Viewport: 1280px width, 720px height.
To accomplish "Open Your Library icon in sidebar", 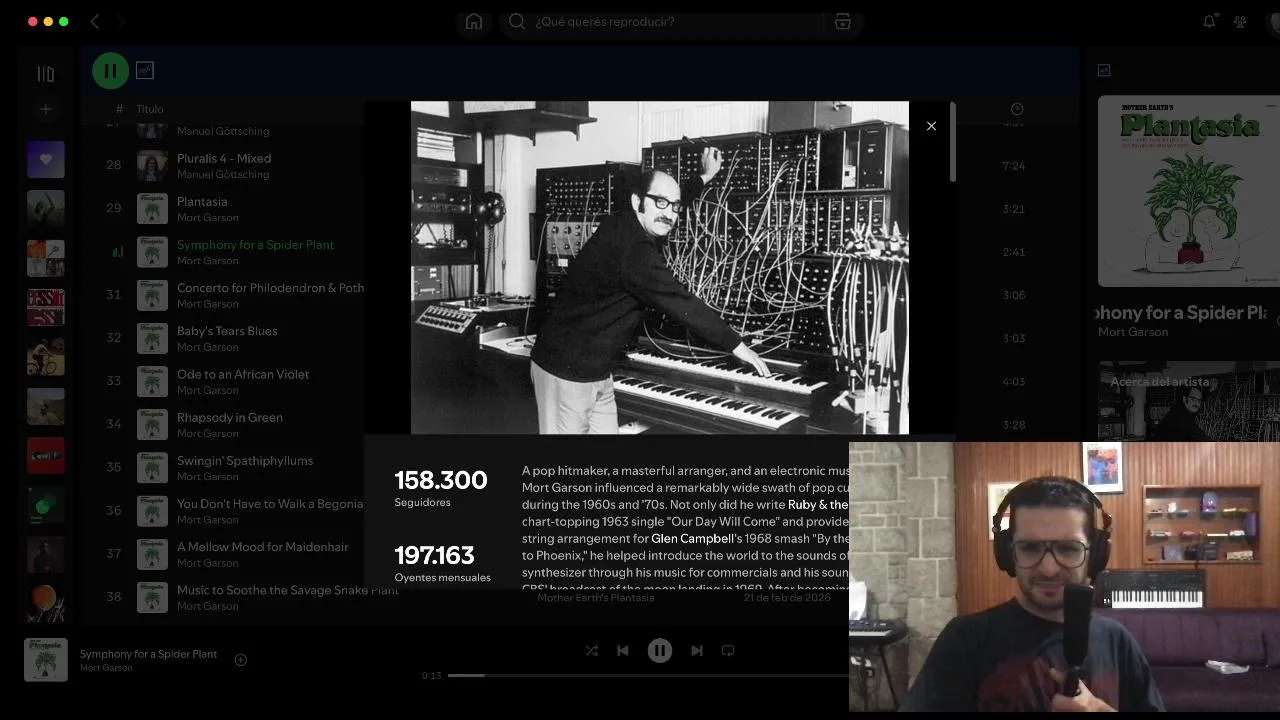I will tap(45, 74).
